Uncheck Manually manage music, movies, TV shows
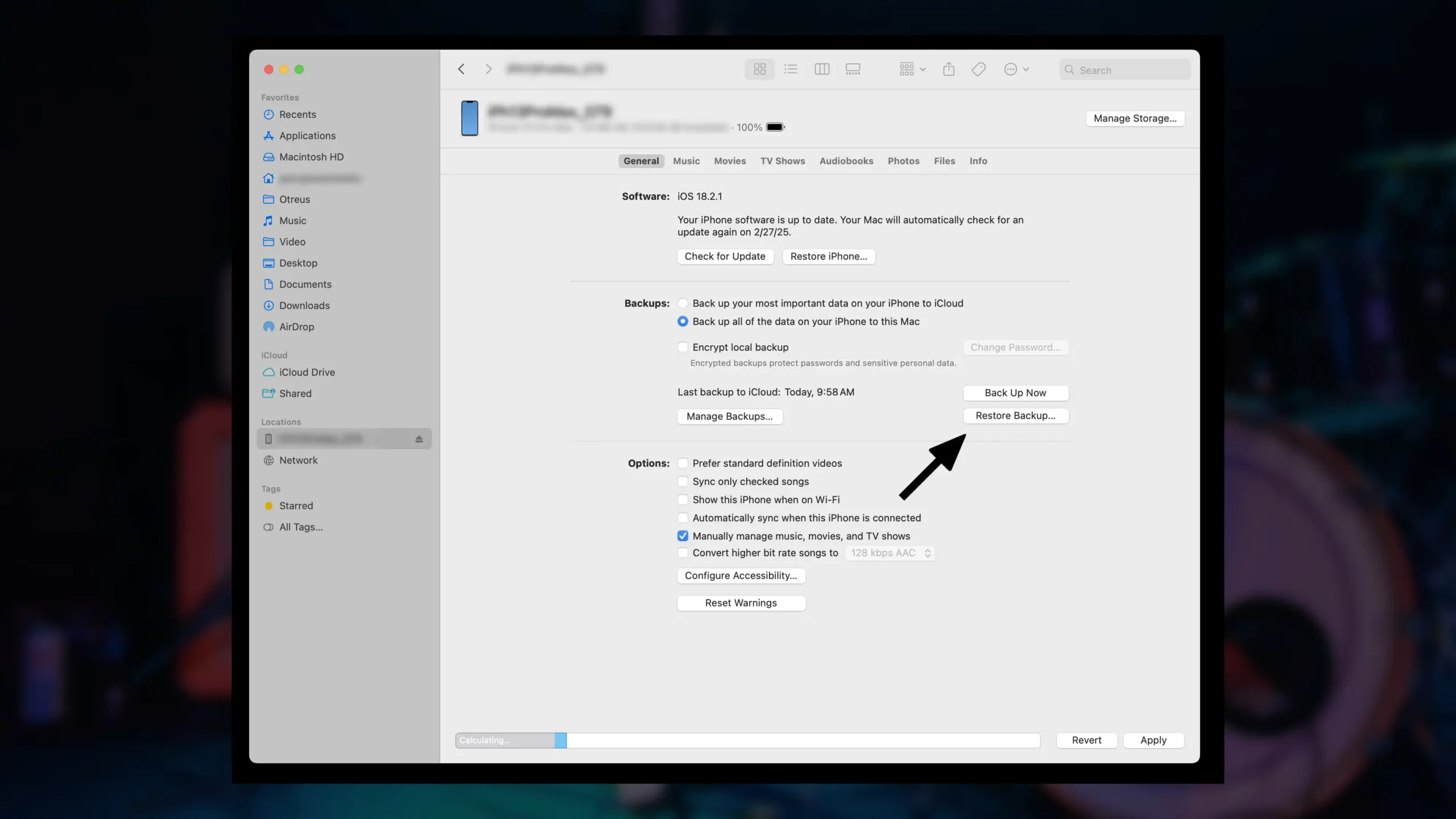Image resolution: width=1456 pixels, height=819 pixels. tap(682, 536)
